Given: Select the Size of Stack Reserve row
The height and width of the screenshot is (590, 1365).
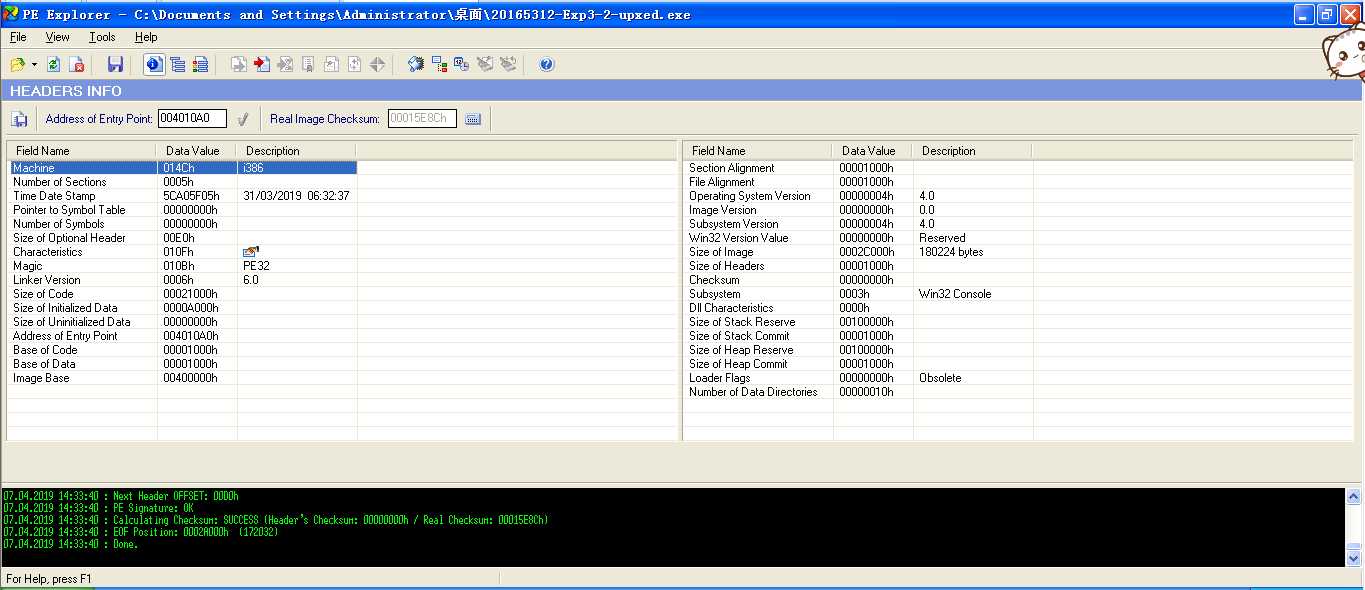Looking at the screenshot, I should [859, 322].
